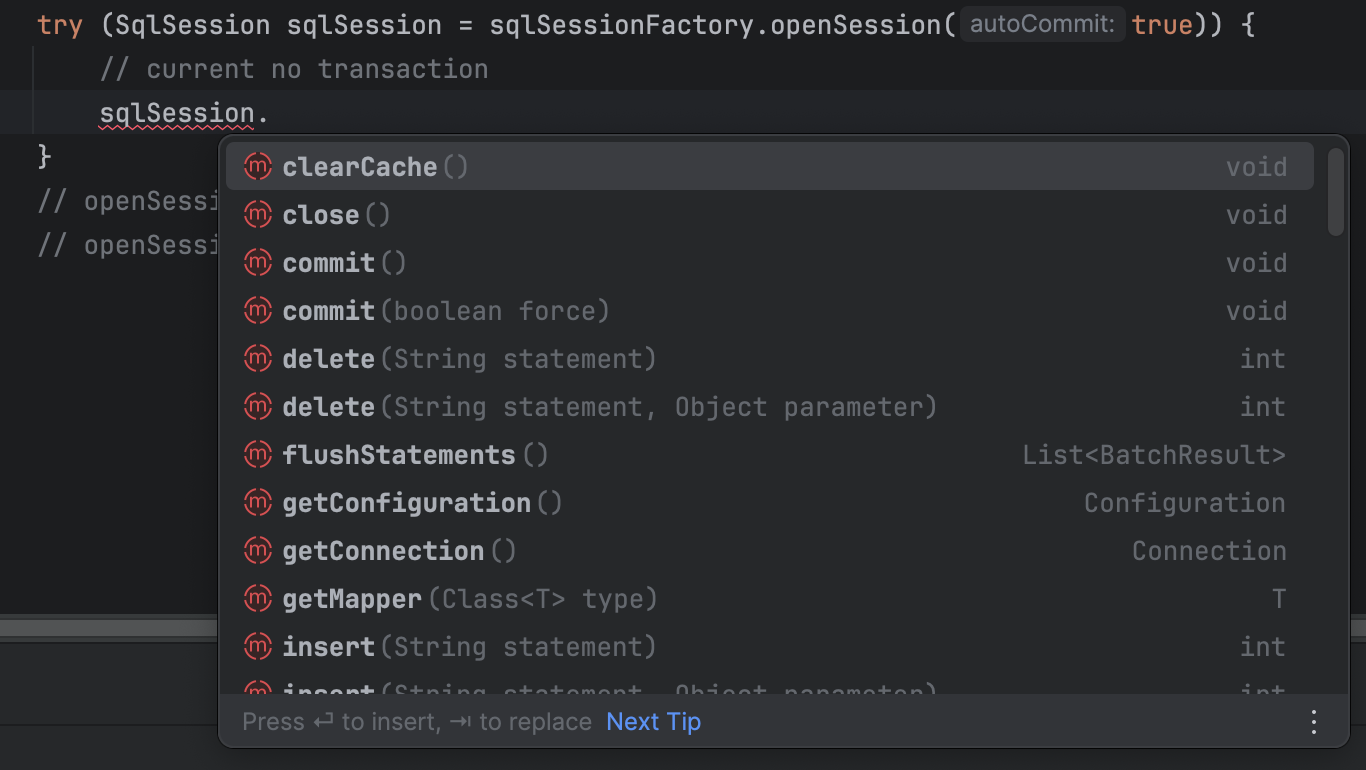The image size is (1366, 770).
Task: Click the method icon beside commit()
Action: tap(258, 262)
